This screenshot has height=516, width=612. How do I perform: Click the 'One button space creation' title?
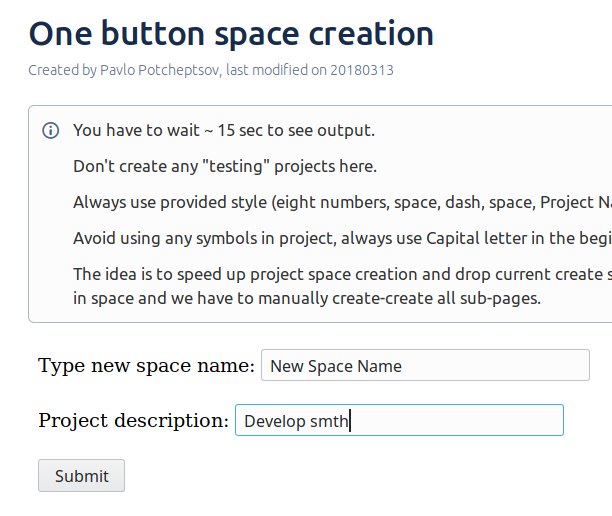(231, 34)
